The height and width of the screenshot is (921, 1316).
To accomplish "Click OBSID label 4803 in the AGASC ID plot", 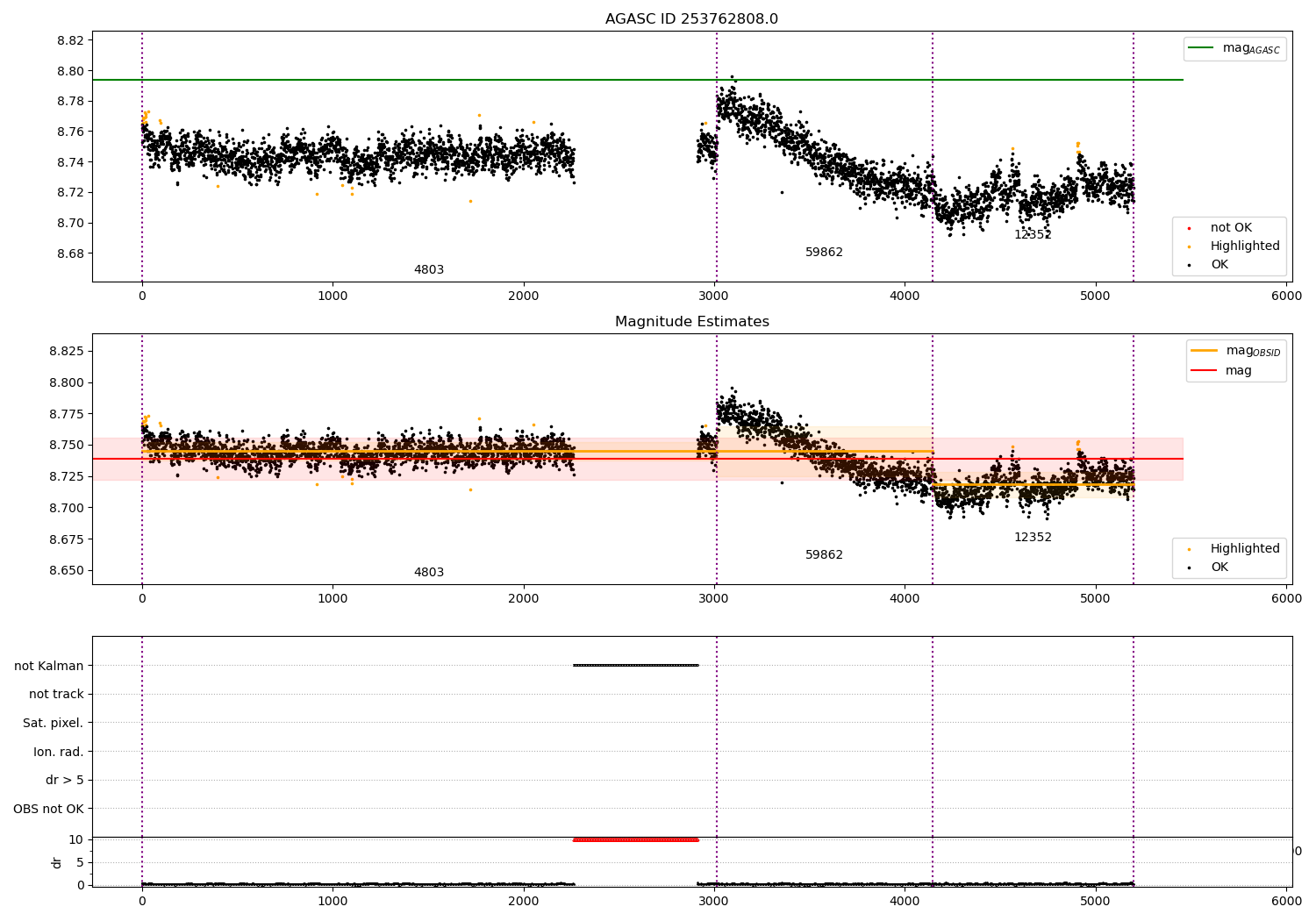I will [429, 269].
